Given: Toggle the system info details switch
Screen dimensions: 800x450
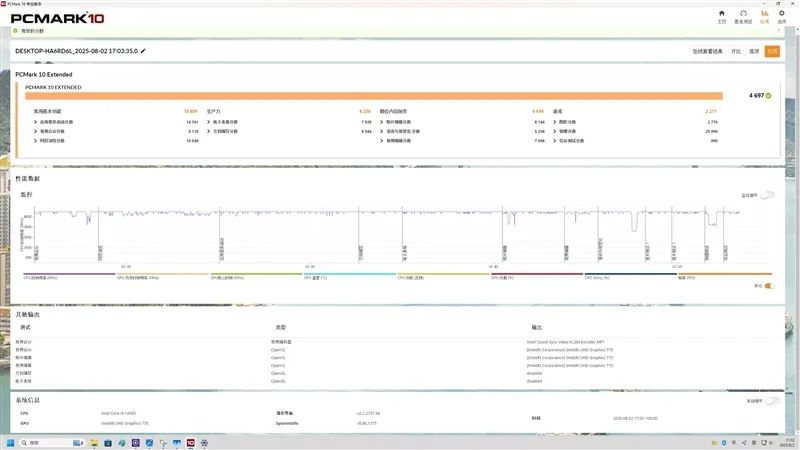Looking at the screenshot, I should point(770,400).
